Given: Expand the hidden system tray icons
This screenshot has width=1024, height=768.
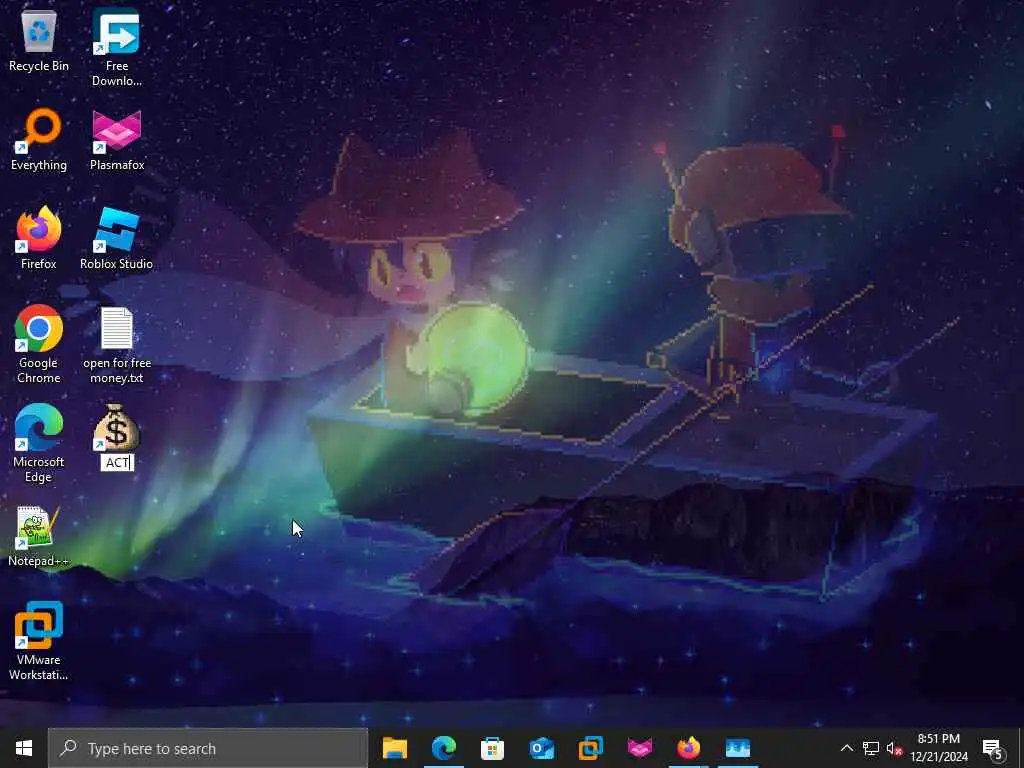Looking at the screenshot, I should pos(846,748).
